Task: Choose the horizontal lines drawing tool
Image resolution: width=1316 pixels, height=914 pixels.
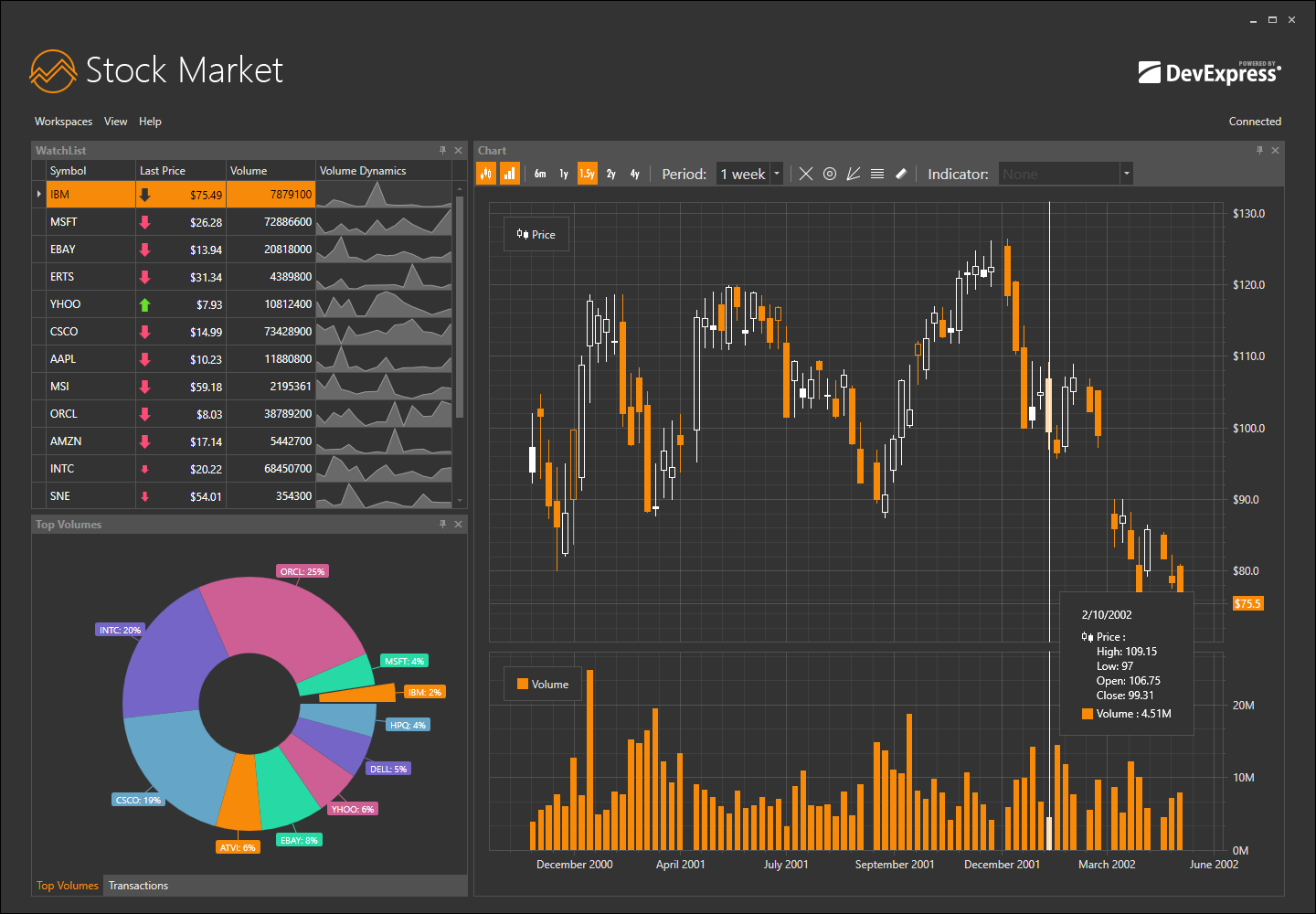Action: 877,173
